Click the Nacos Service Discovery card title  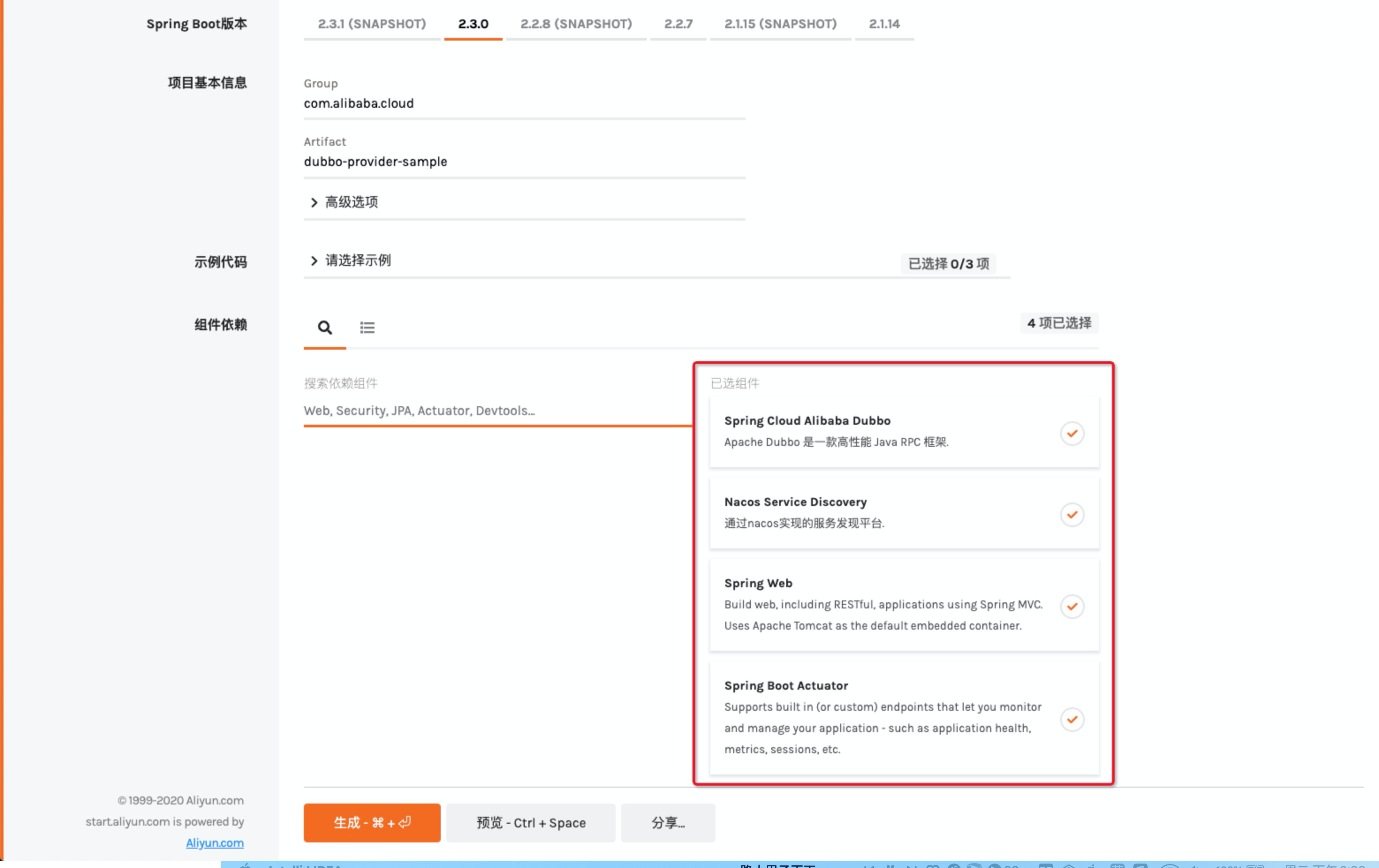pos(795,502)
